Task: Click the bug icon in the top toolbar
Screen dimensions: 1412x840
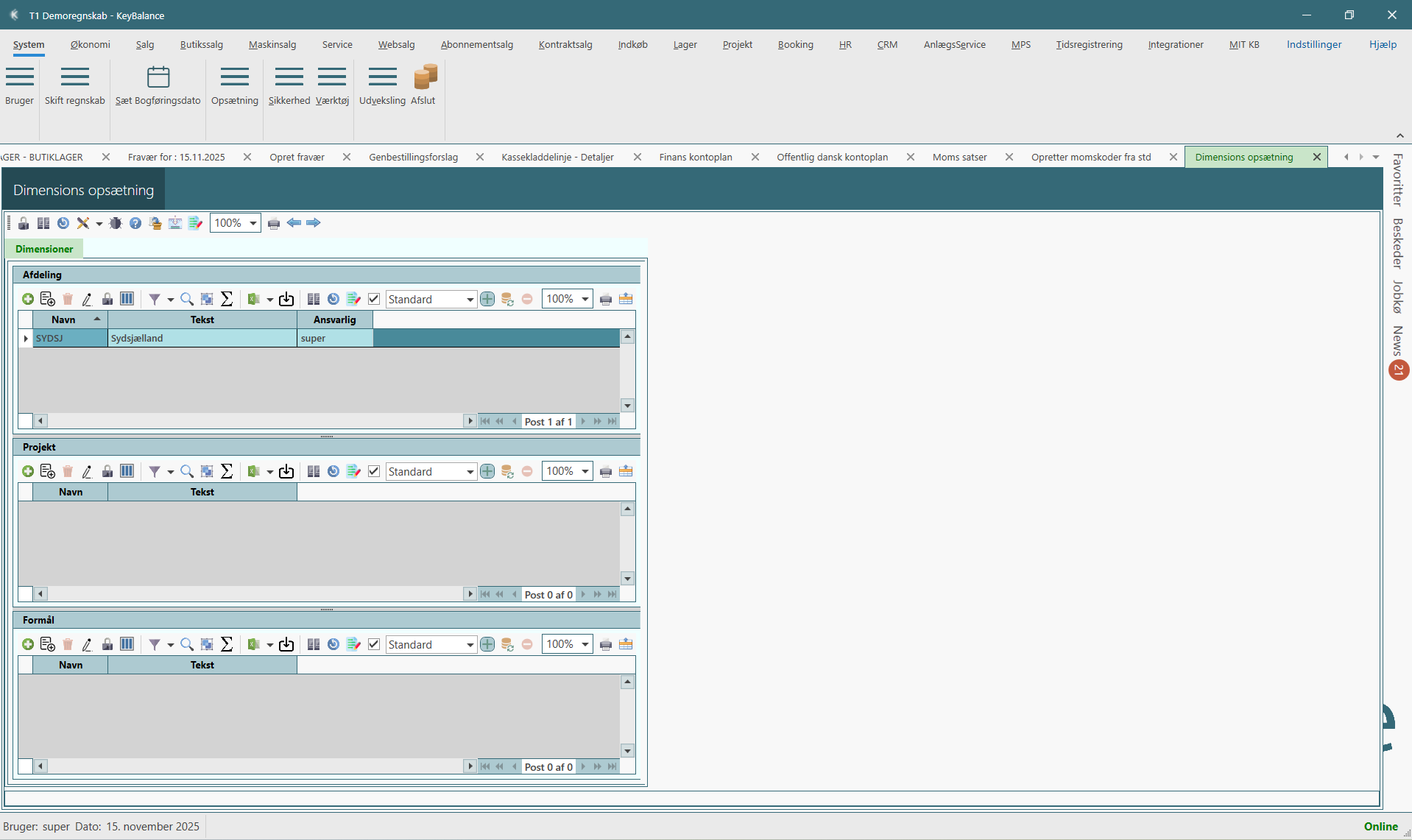Action: pos(116,223)
